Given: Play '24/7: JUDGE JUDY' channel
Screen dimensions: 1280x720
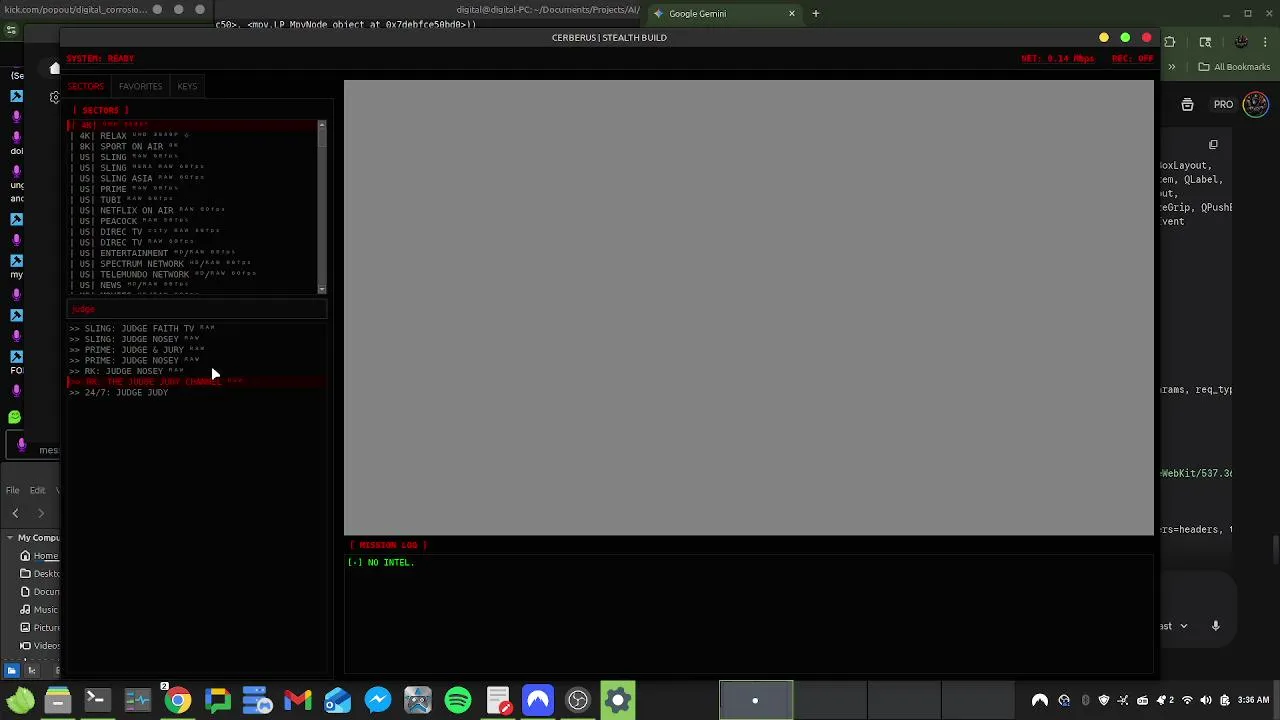Looking at the screenshot, I should click(x=197, y=393).
